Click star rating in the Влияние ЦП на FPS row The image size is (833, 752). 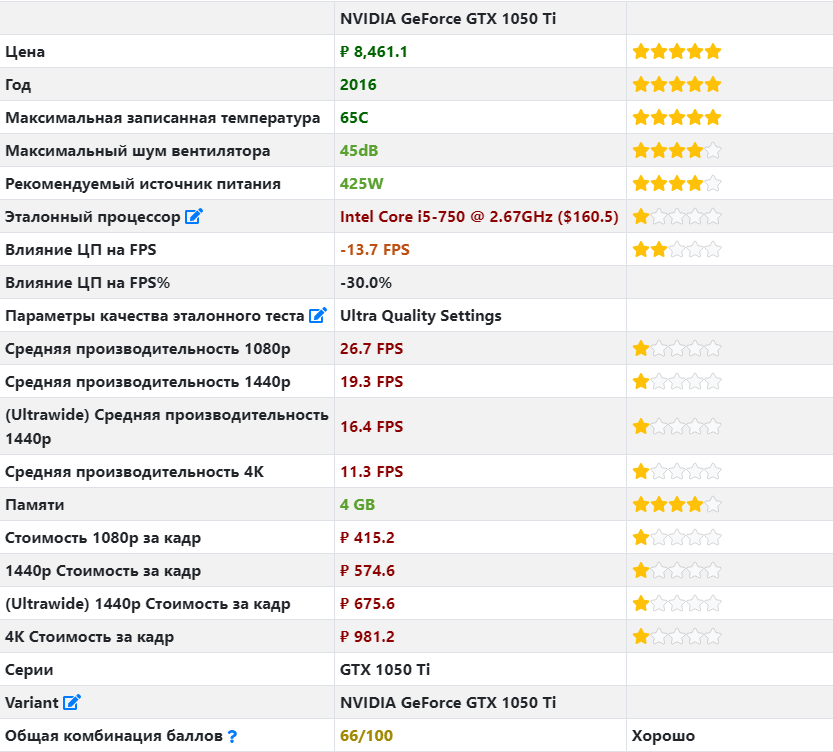point(677,250)
